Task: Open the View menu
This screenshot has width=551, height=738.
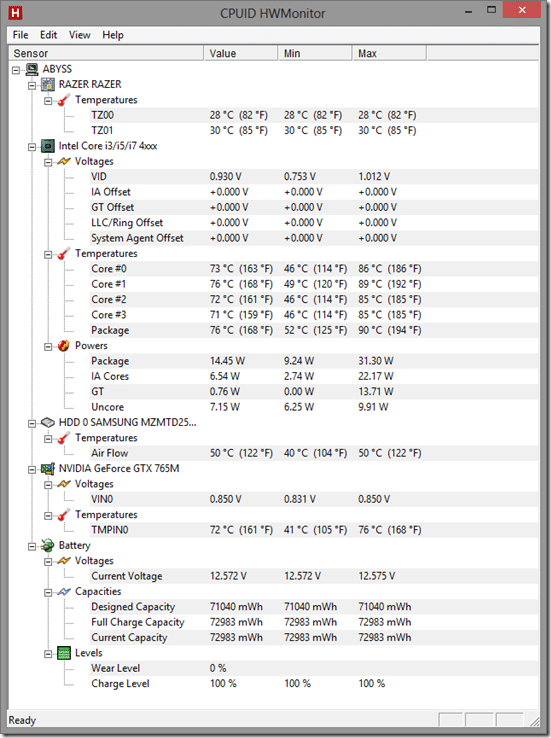Action: [x=80, y=35]
